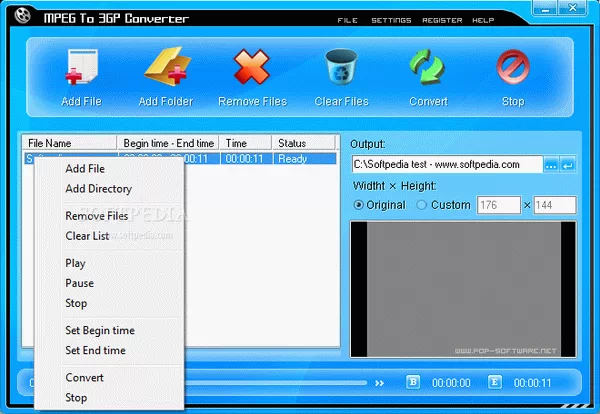
Task: Click the E end-time marker button
Action: pyautogui.click(x=494, y=381)
